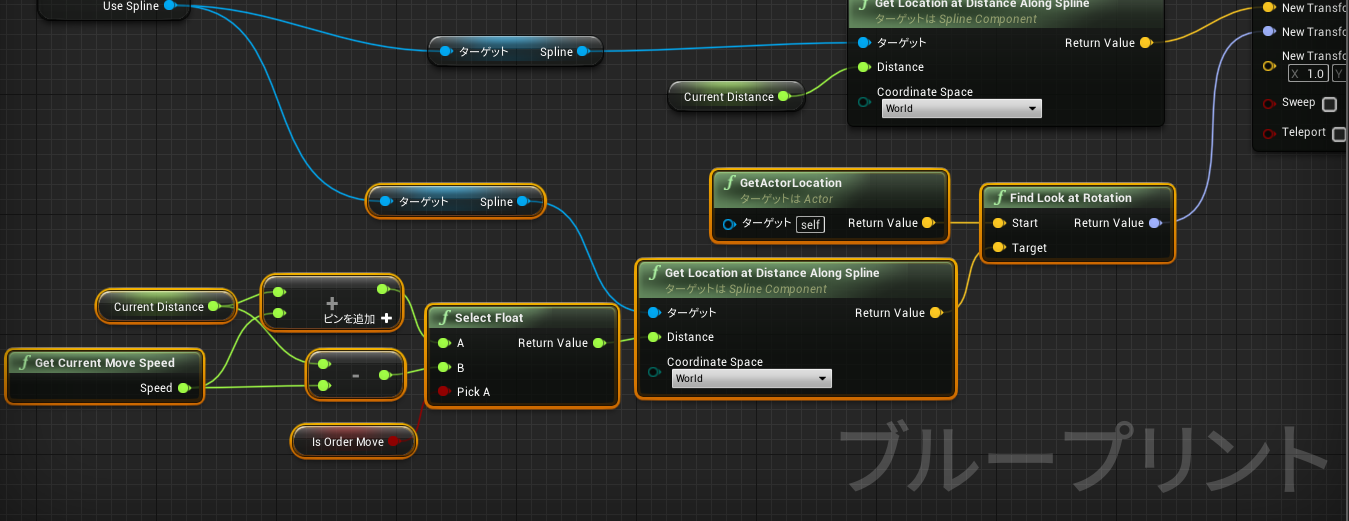Click the output pin of the add node

[383, 290]
